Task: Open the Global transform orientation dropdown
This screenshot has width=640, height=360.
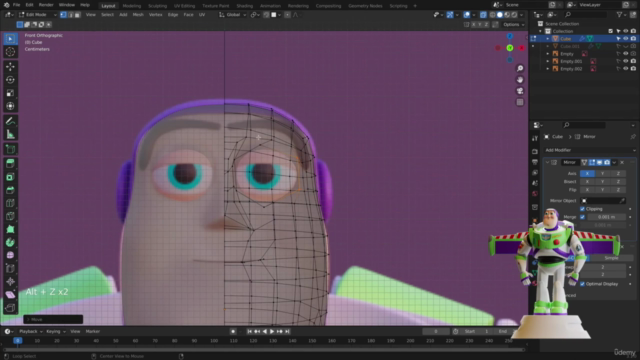Action: coord(233,15)
